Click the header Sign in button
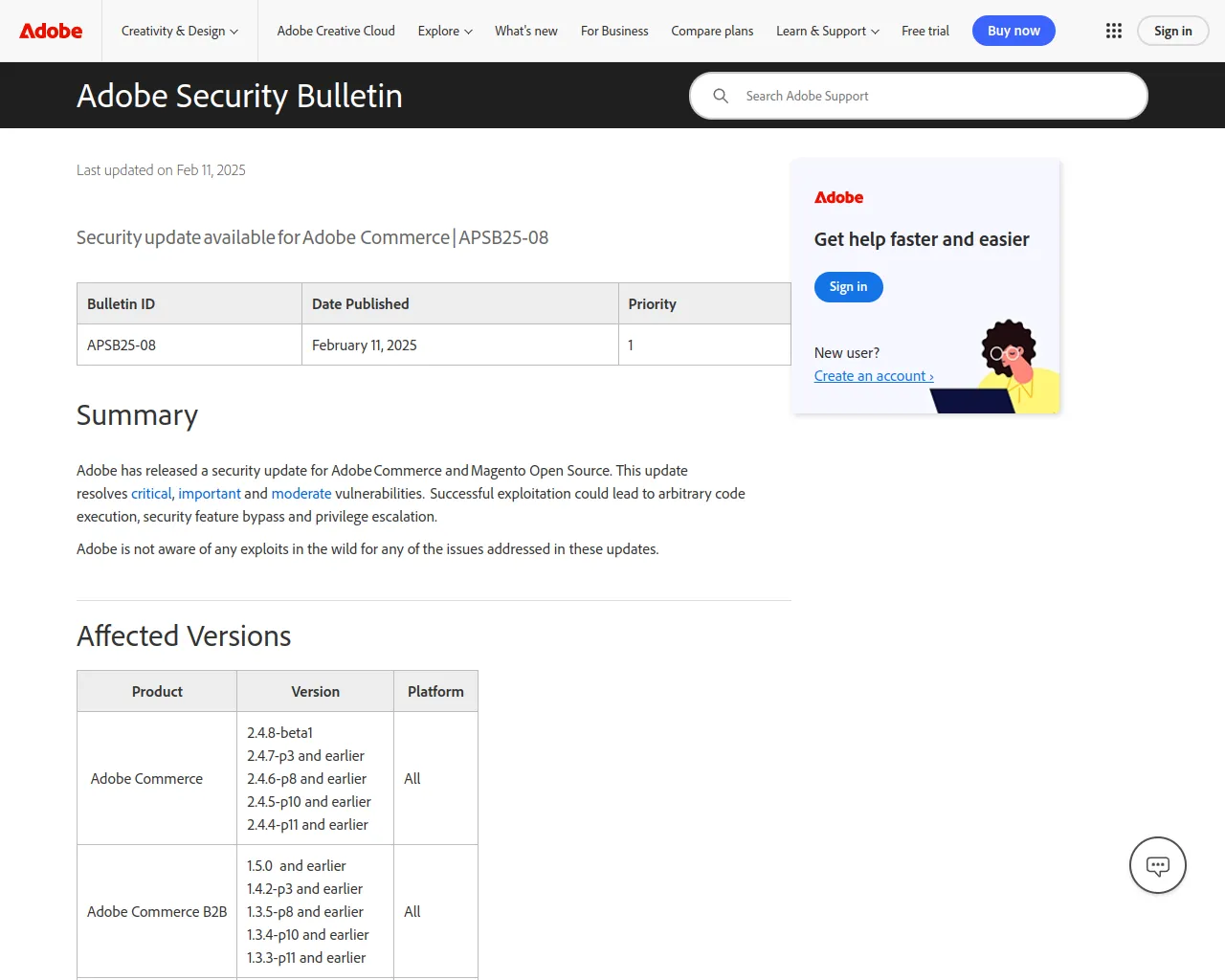This screenshot has width=1225, height=980. 1173,31
